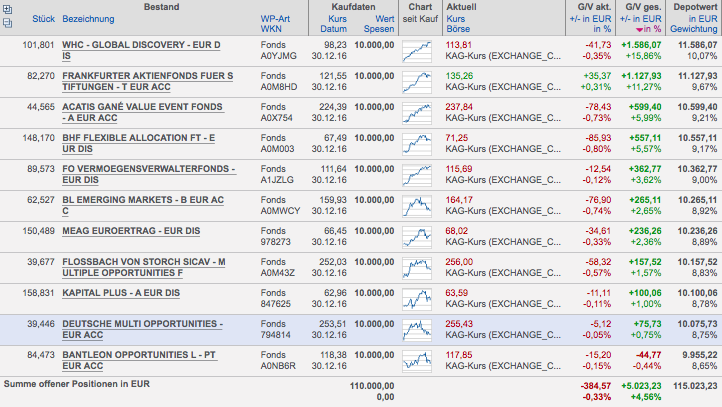Click total gain +1.586,07
Viewport: 722px width, 407px height.
[x=641, y=45]
